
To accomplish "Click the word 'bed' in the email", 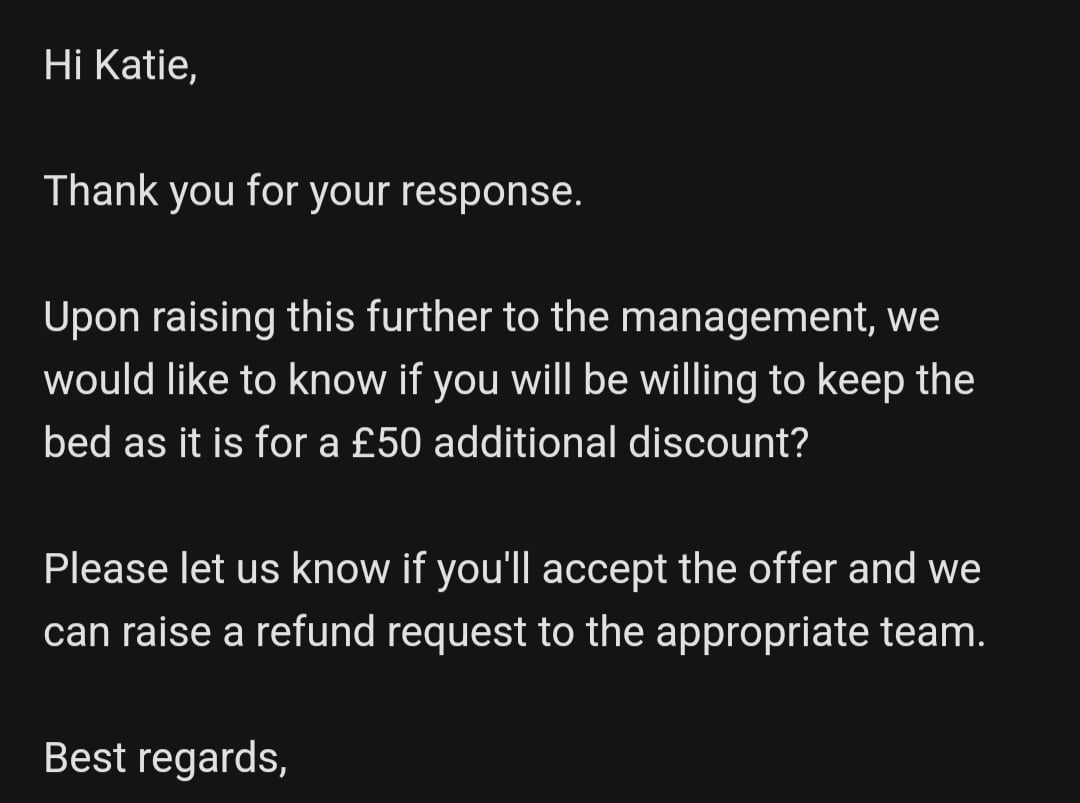I will (78, 442).
